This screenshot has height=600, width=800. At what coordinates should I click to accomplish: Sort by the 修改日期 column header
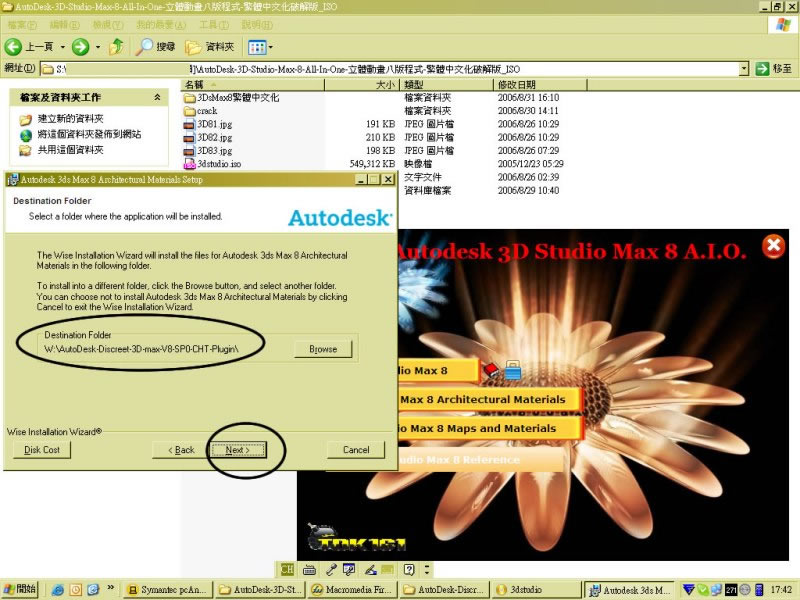[540, 85]
